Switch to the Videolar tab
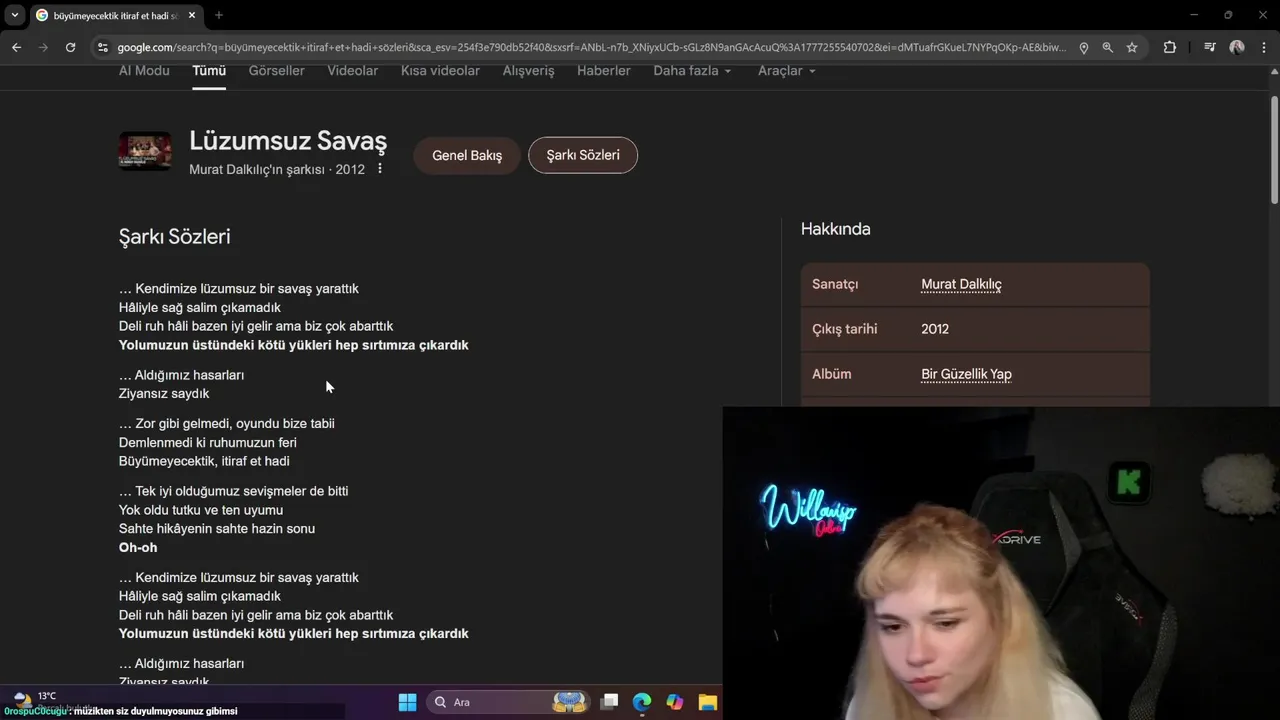The width and height of the screenshot is (1280, 720). [x=353, y=71]
